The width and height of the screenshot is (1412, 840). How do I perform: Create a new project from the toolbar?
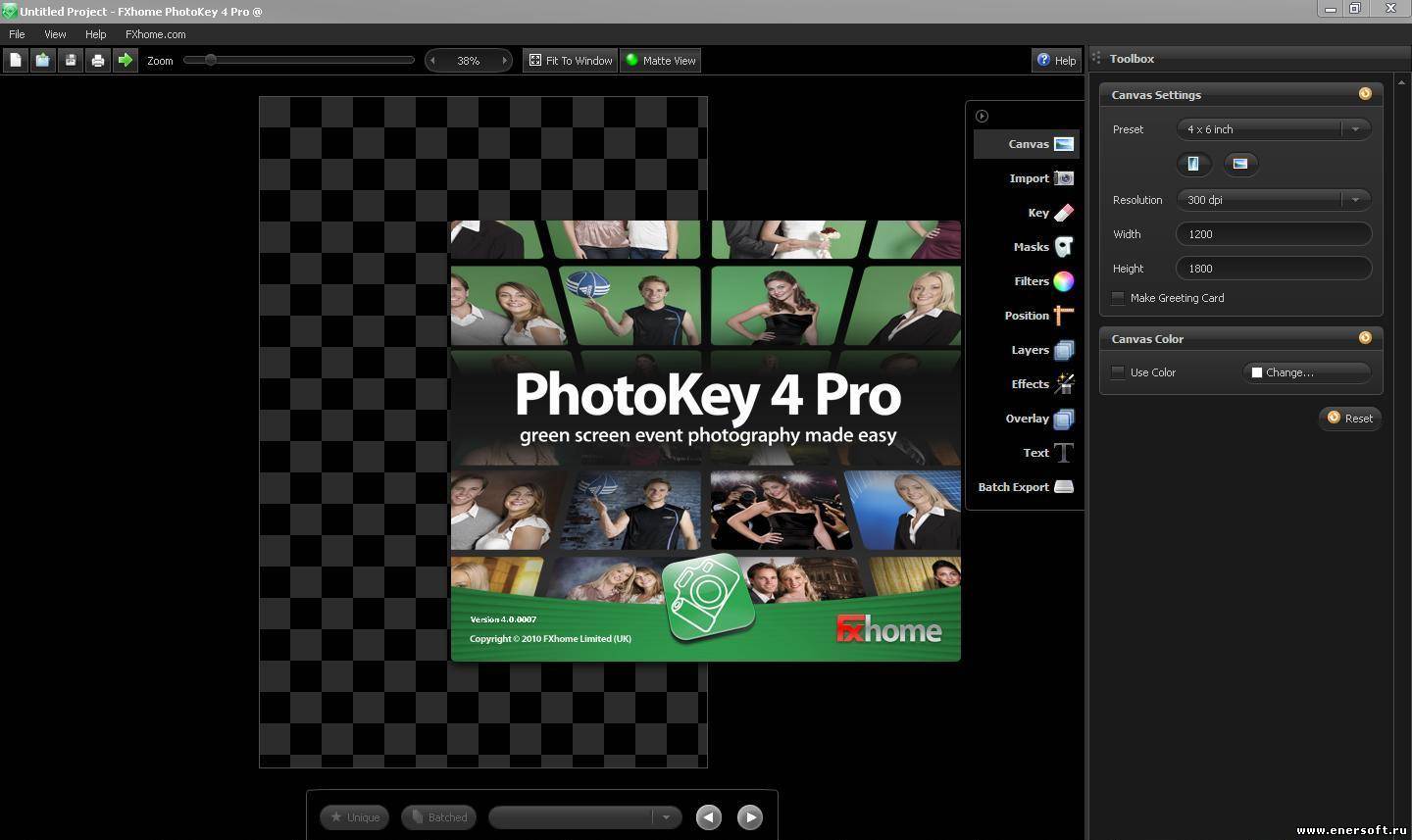[x=15, y=61]
